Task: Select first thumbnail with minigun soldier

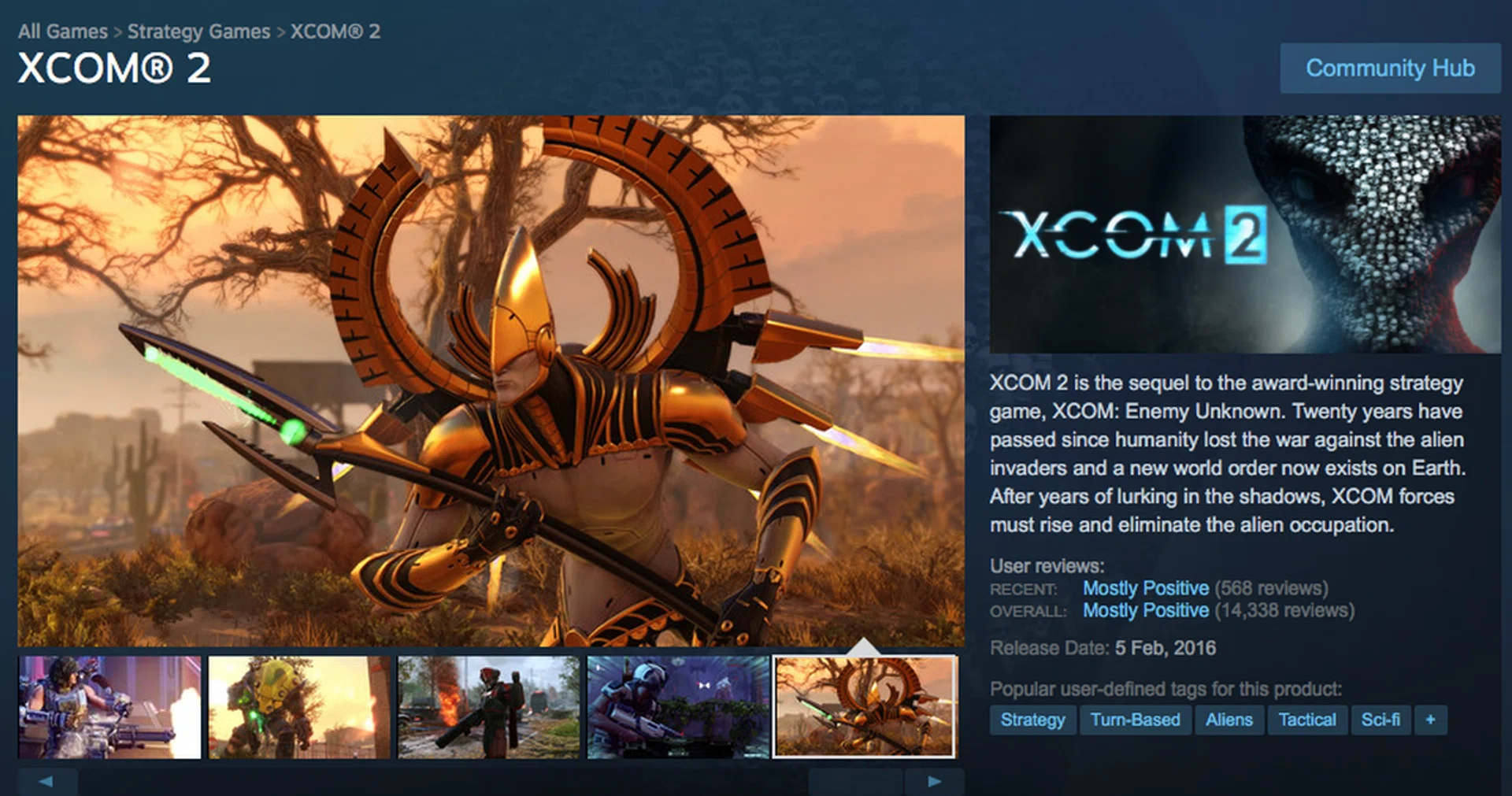Action: pos(109,707)
